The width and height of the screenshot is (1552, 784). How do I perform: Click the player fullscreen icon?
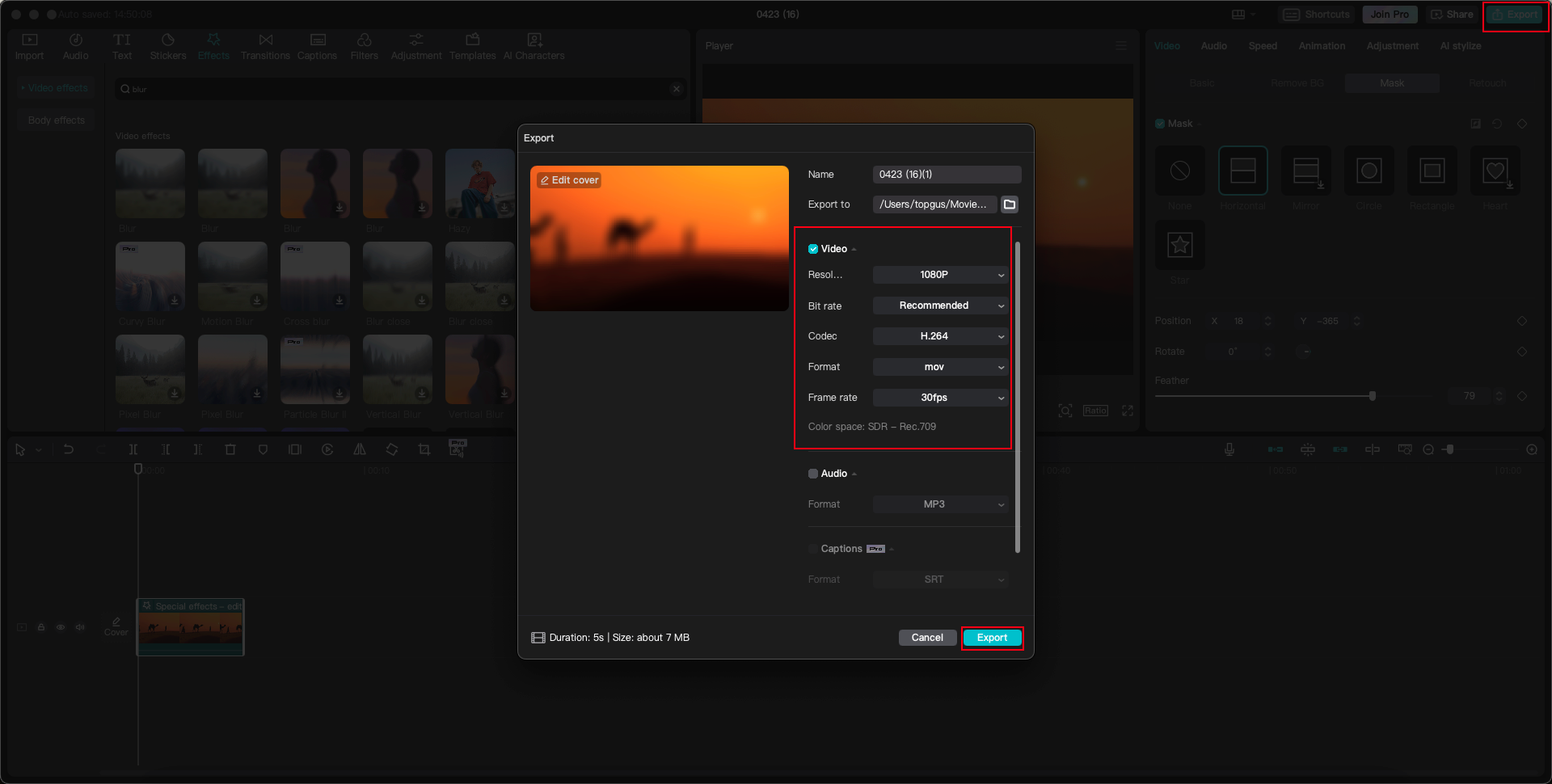coord(1128,411)
